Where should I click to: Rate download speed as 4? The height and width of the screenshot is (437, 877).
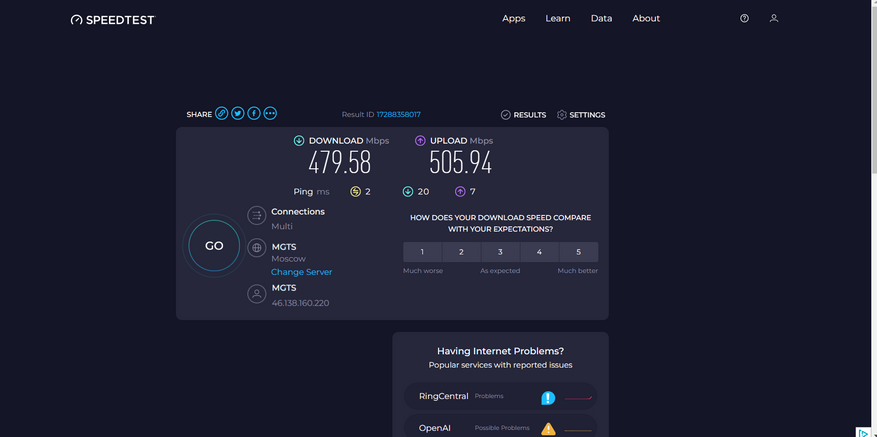click(x=539, y=252)
